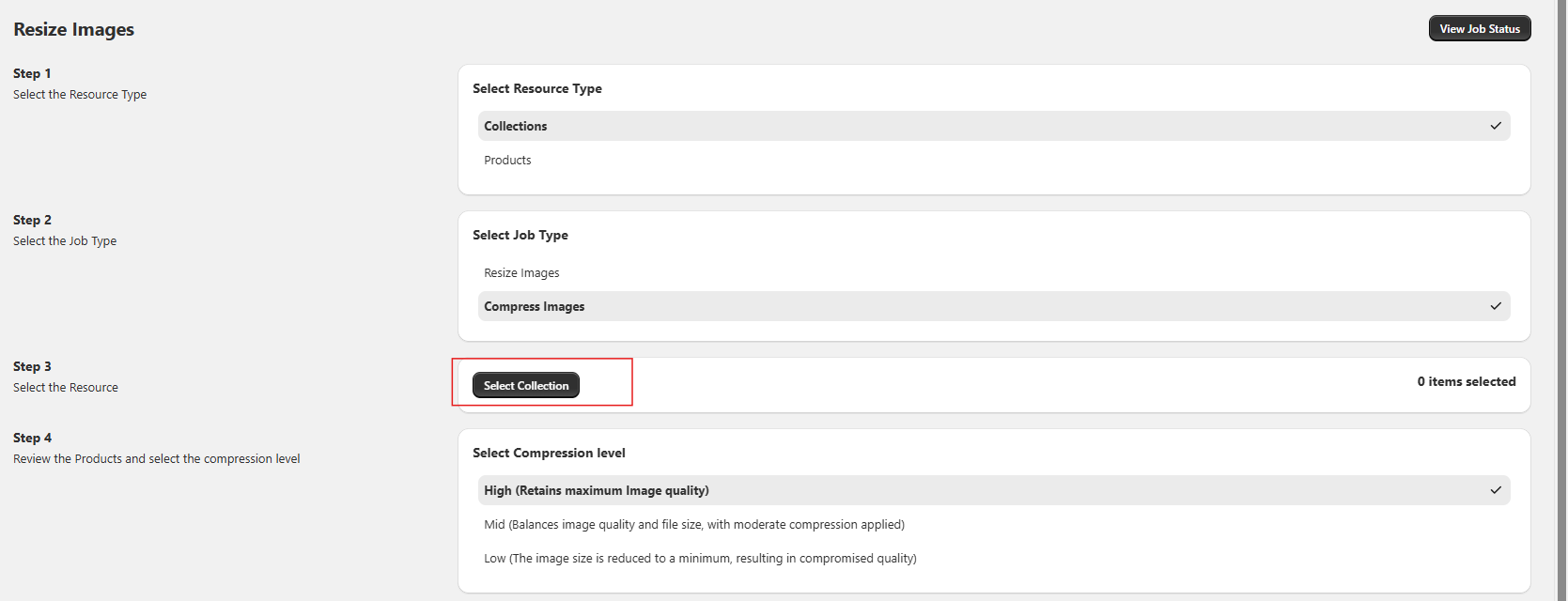The image size is (1568, 601).
Task: Select Mid compression level option
Action: click(x=994, y=525)
